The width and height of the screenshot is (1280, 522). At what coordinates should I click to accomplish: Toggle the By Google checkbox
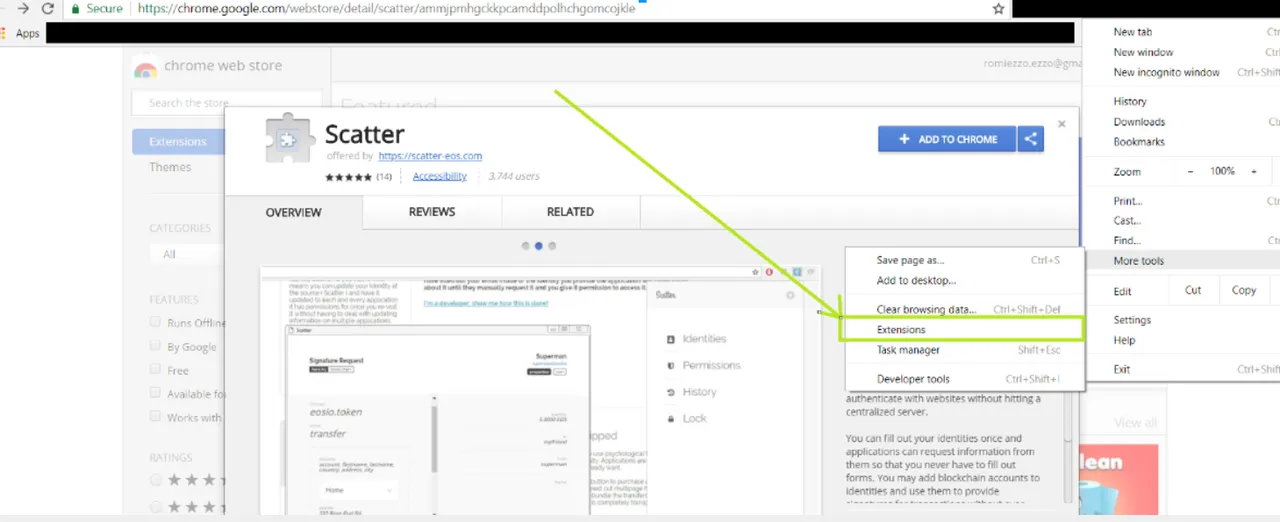point(155,346)
